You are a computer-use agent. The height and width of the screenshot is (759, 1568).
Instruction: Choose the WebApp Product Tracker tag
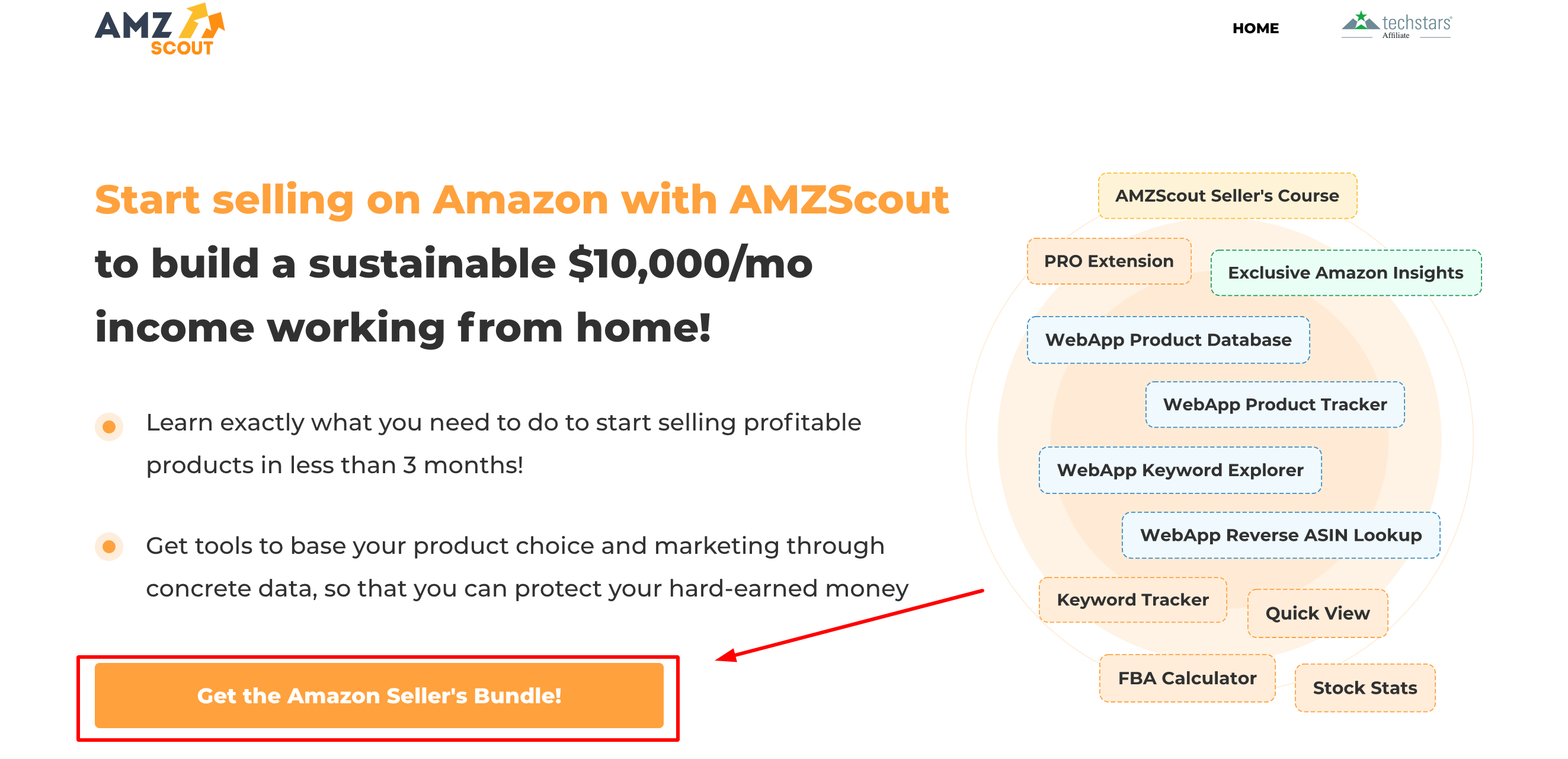click(x=1274, y=404)
